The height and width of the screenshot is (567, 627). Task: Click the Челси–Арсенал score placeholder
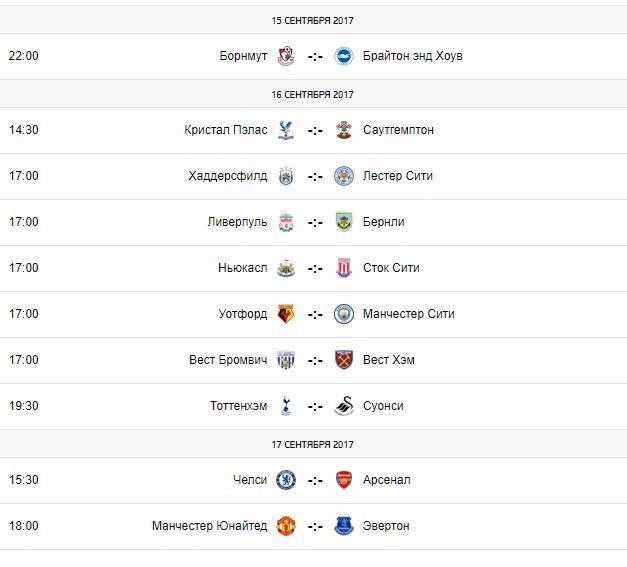click(x=315, y=480)
